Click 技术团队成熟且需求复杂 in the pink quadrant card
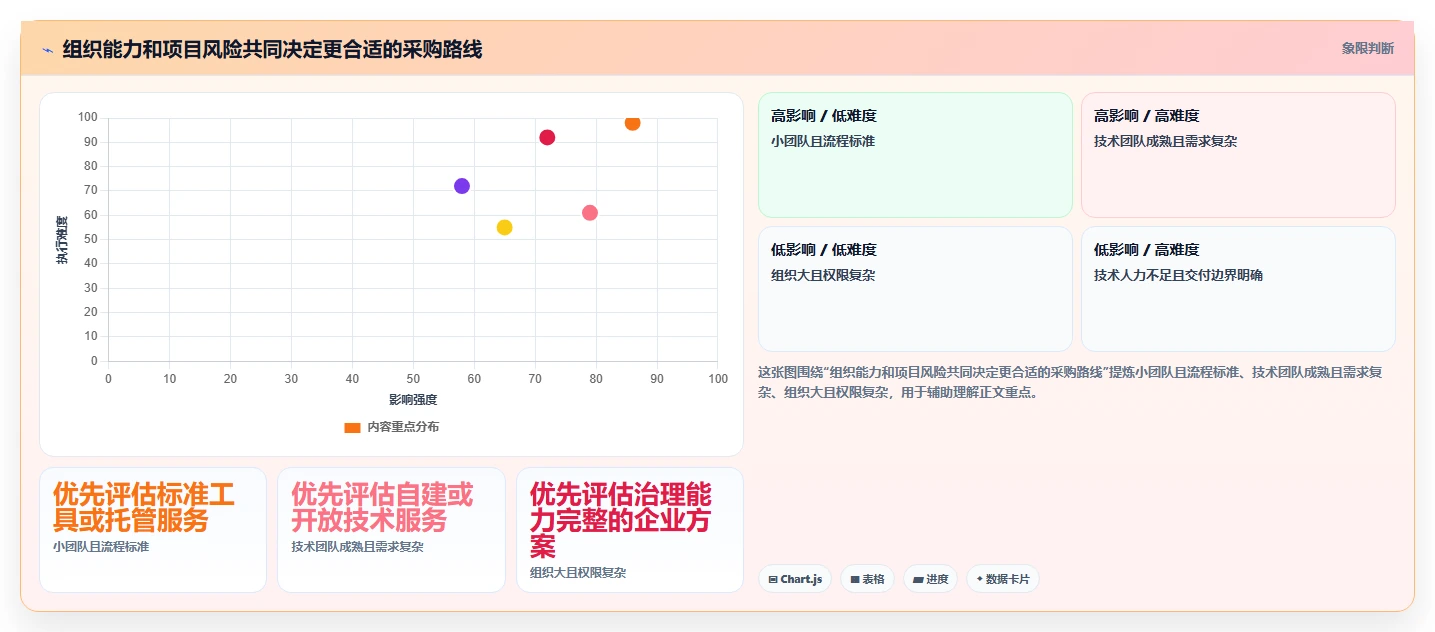This screenshot has height=632, width=1435. (x=1165, y=141)
